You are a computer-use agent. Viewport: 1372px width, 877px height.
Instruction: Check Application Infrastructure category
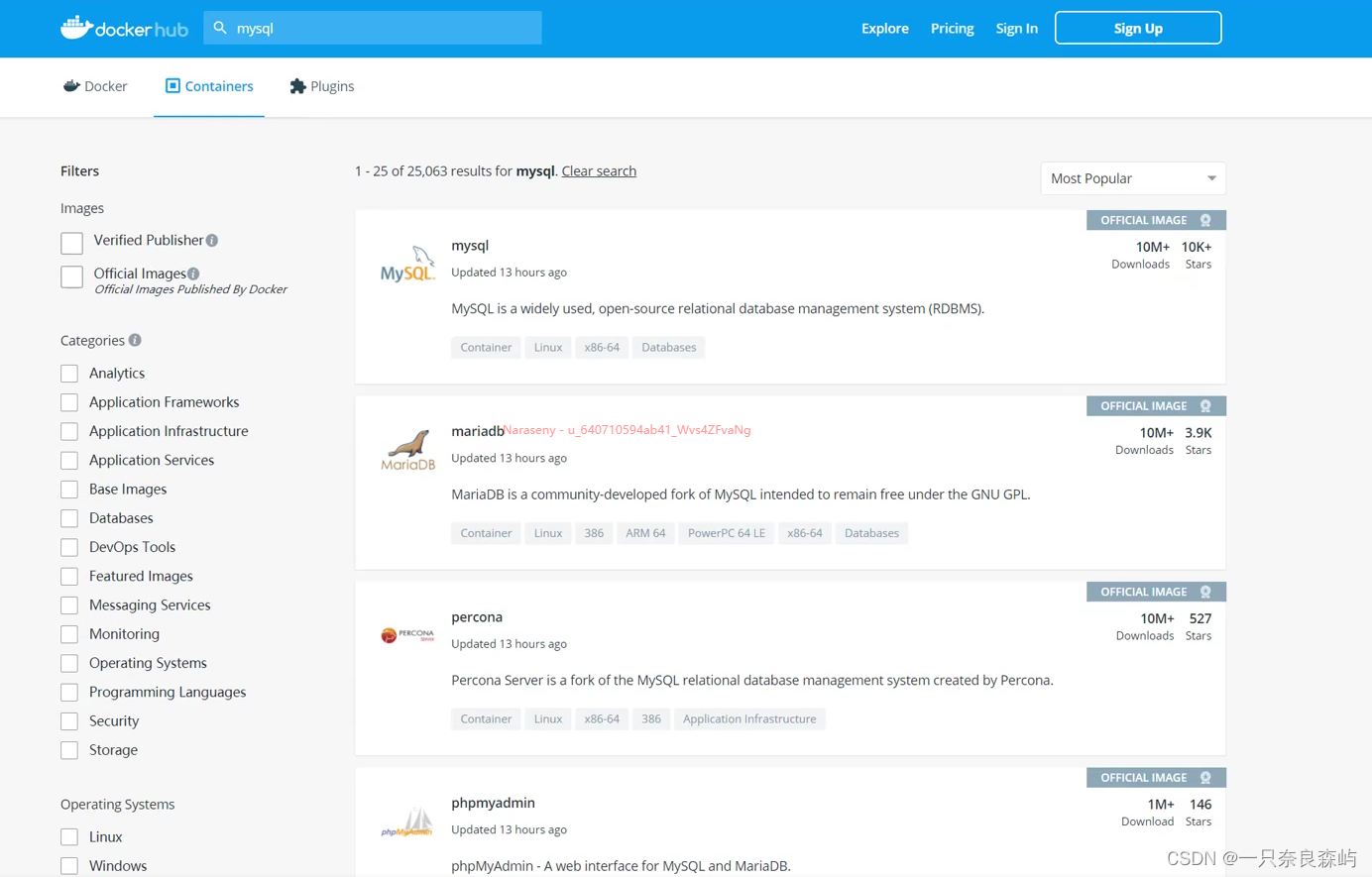[x=69, y=431]
